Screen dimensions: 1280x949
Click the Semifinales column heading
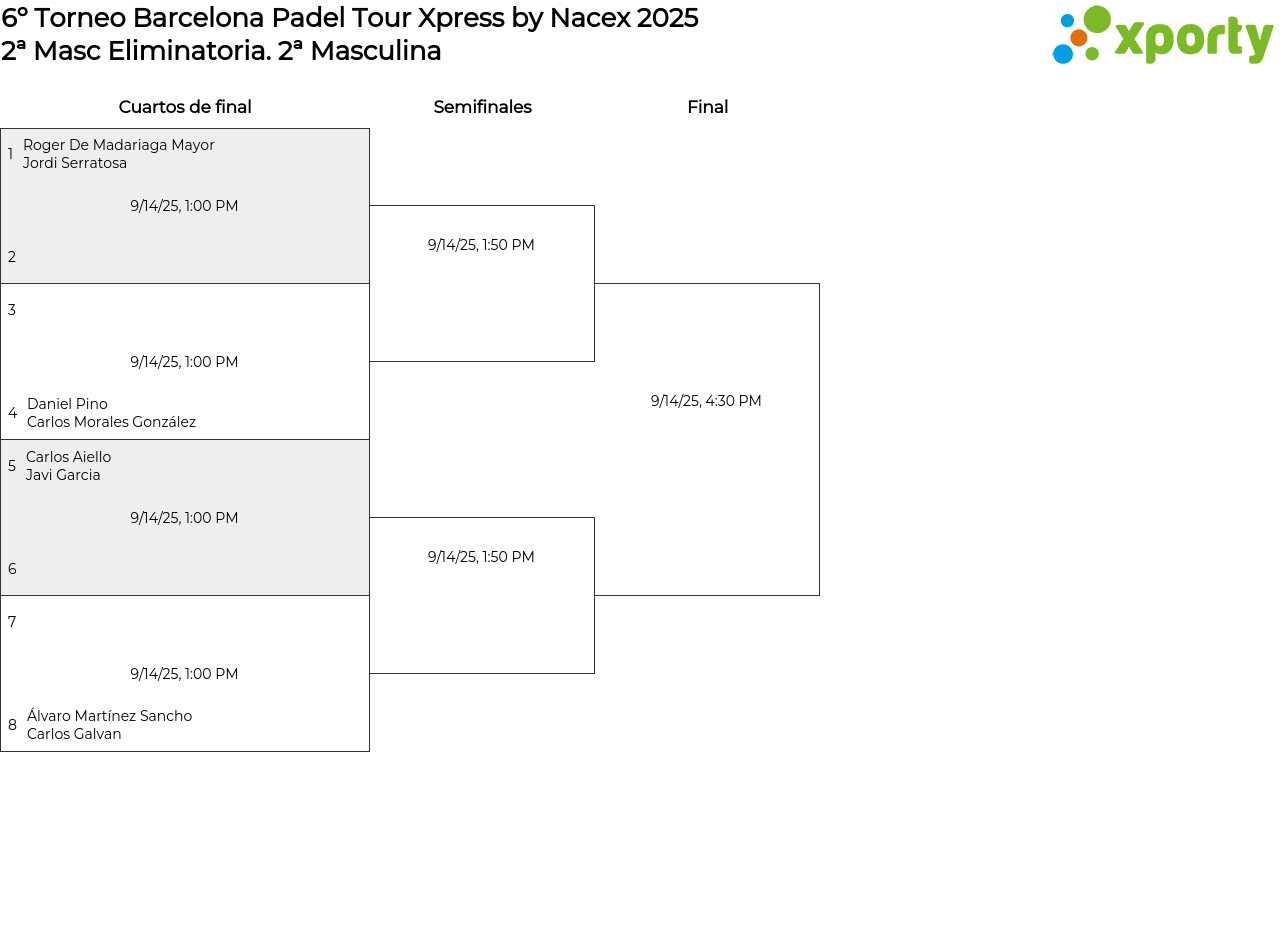482,107
